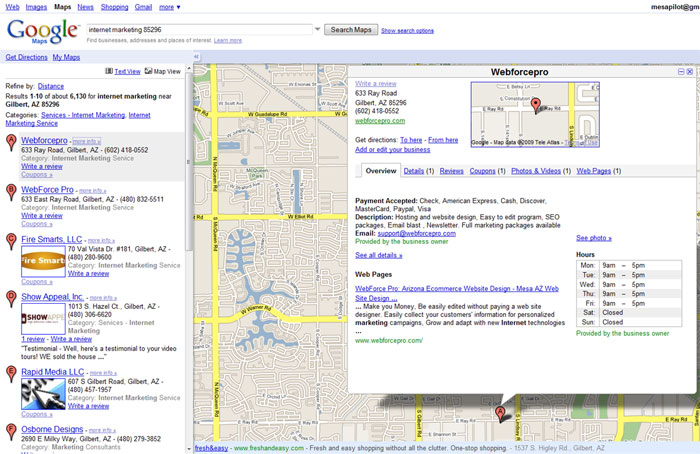The height and width of the screenshot is (454, 700).
Task: Go to Web in top navigation
Action: (12, 7)
